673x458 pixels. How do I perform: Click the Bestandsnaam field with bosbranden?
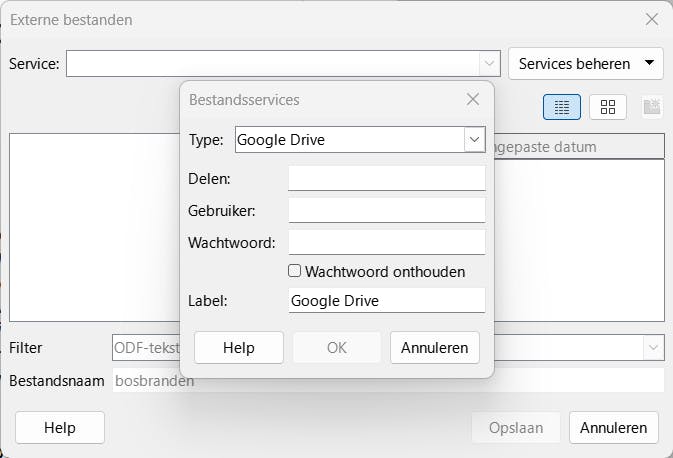[388, 381]
